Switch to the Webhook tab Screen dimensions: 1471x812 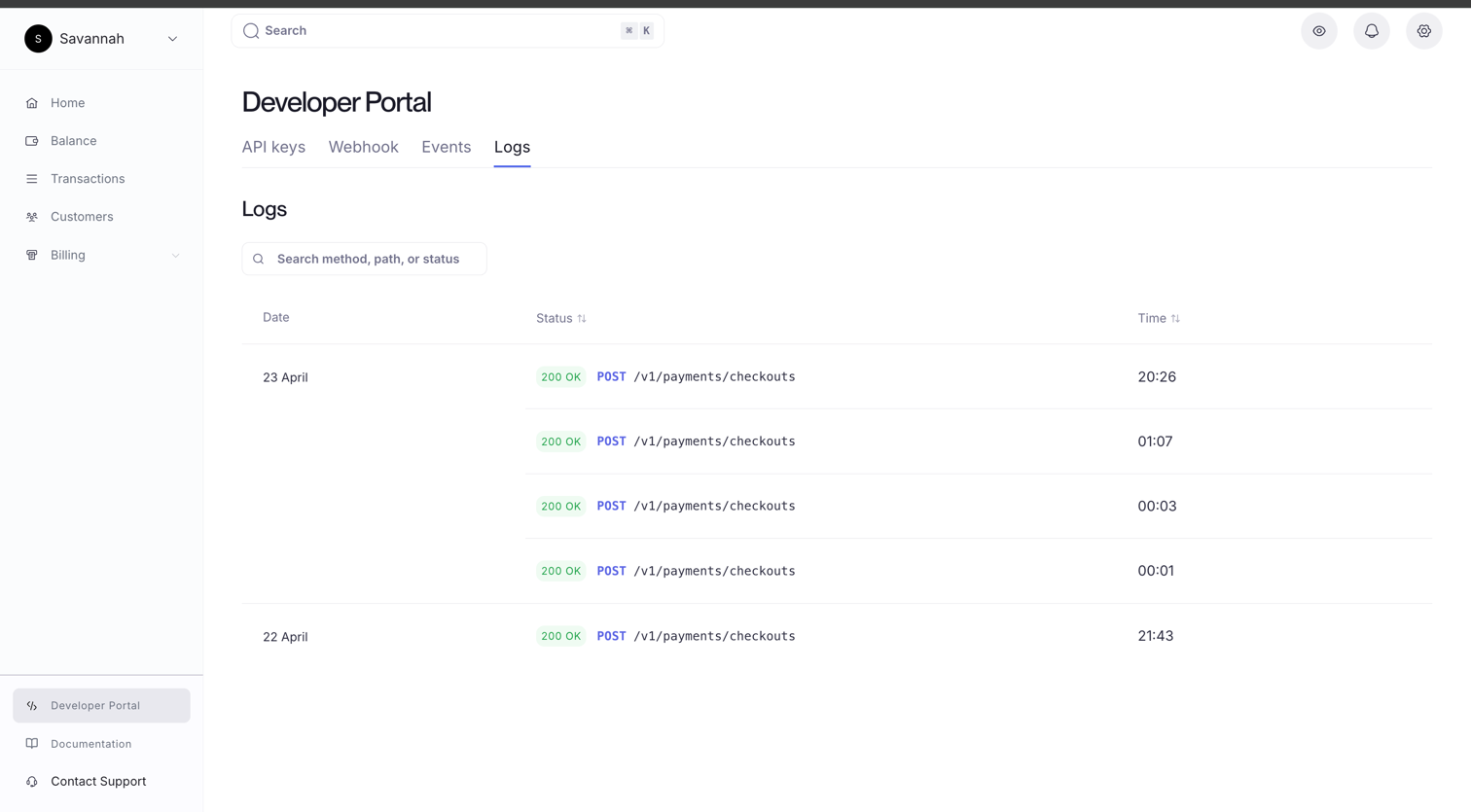coord(363,147)
